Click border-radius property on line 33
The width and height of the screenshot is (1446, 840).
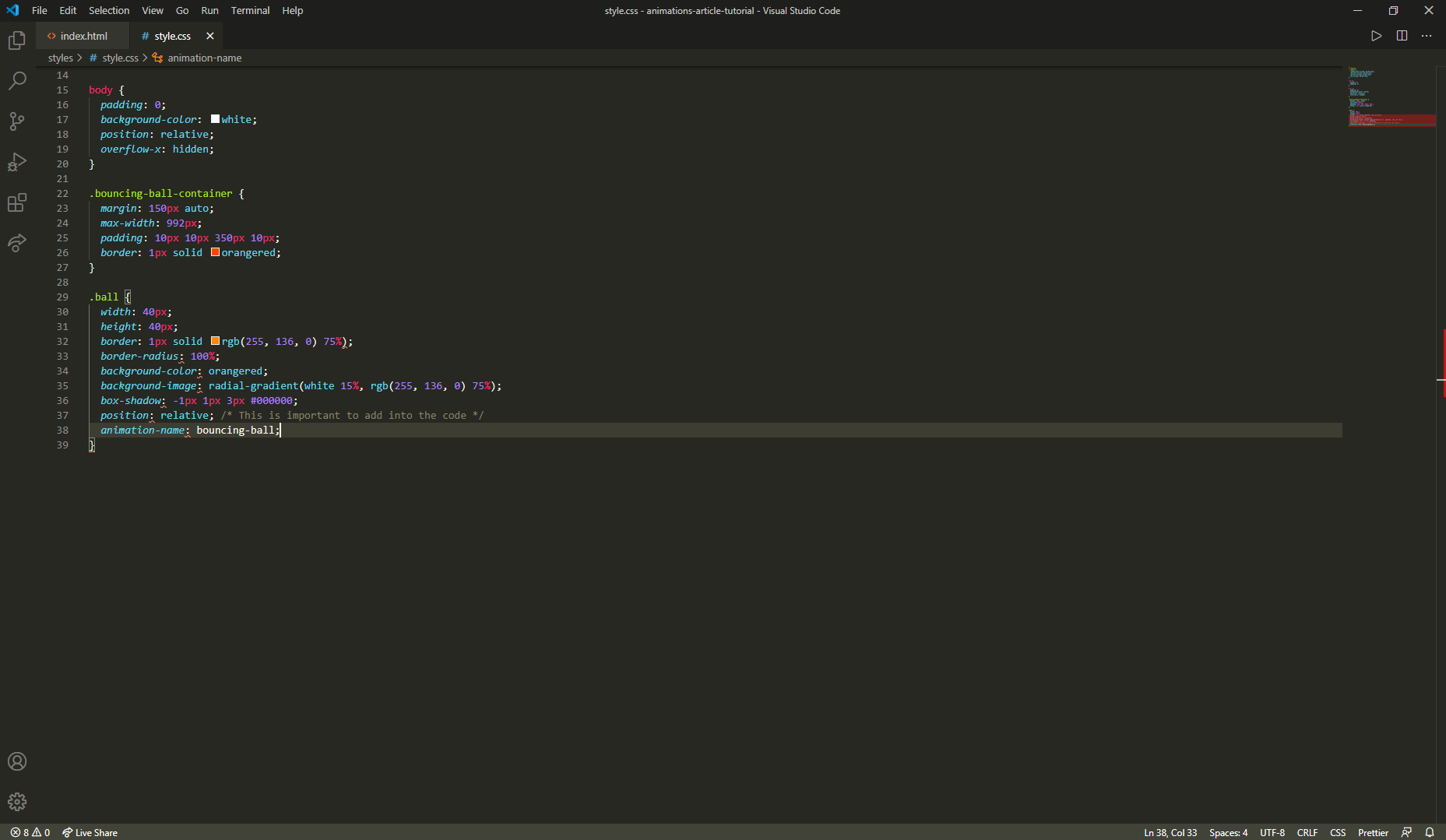click(x=139, y=356)
